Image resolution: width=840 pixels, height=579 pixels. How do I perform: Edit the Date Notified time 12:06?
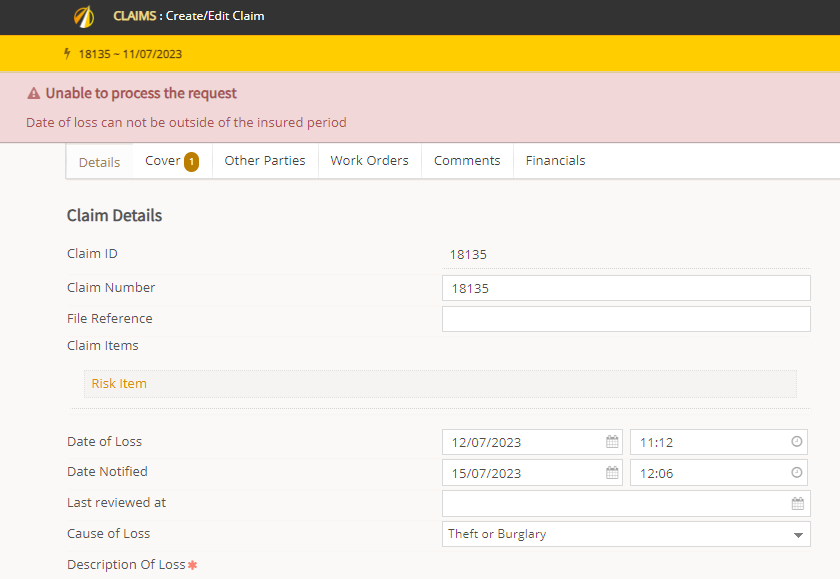coord(718,473)
